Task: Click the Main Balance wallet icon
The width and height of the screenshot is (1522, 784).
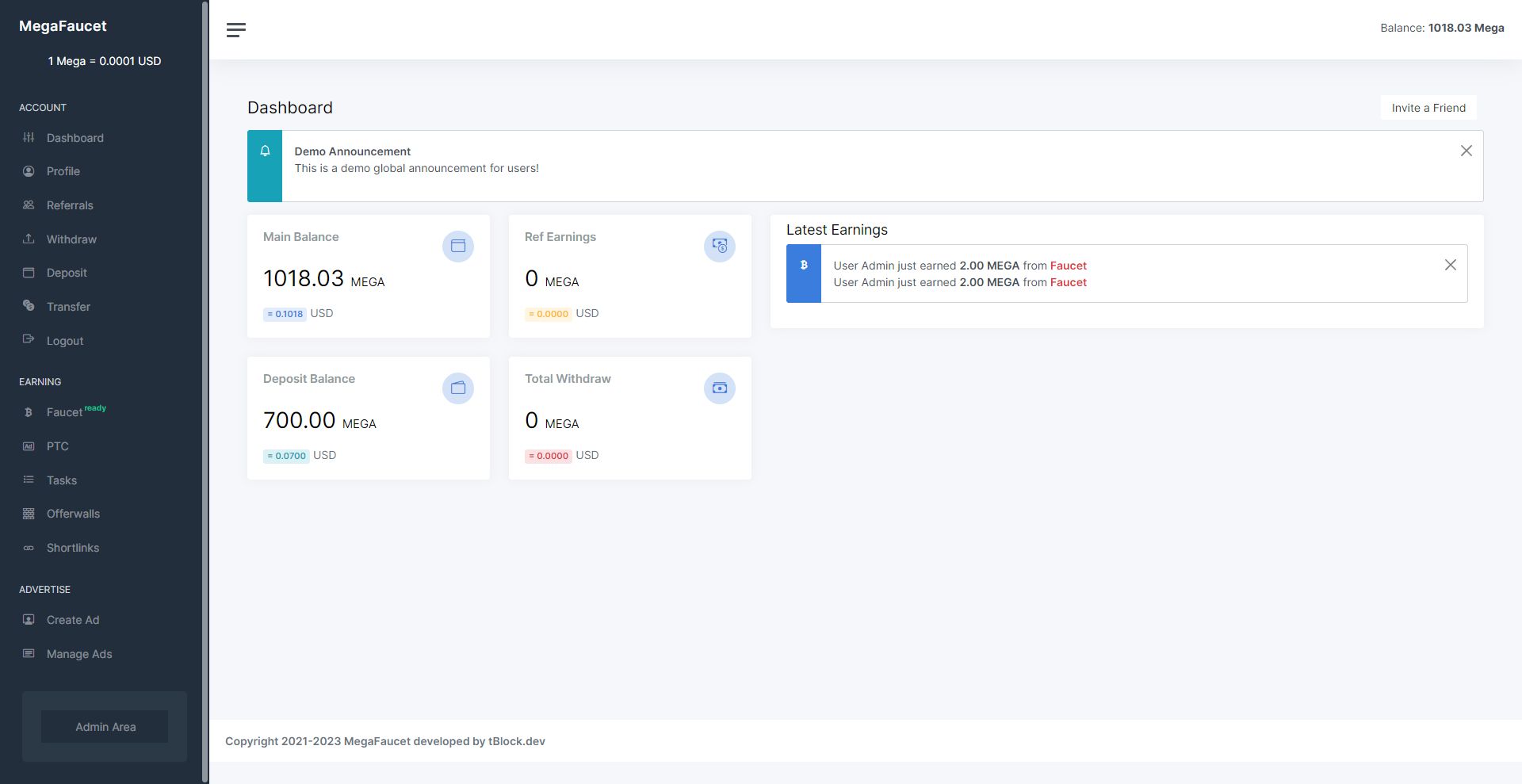Action: tap(458, 247)
